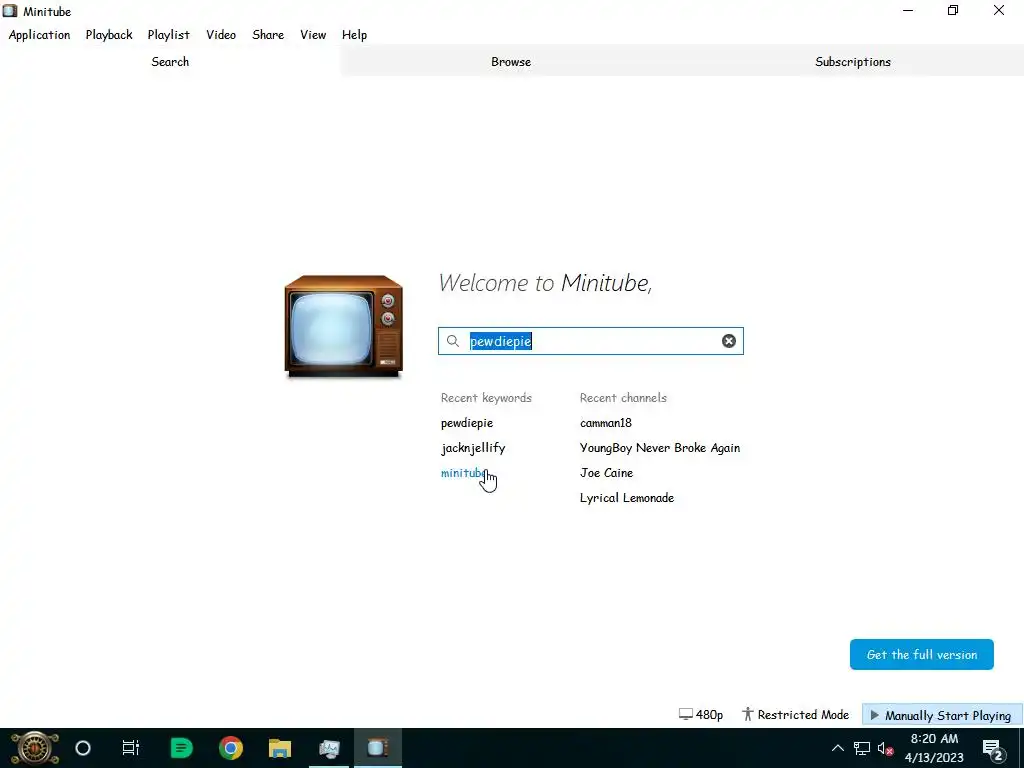Open recent channel Joe Caine
The image size is (1024, 768).
tap(606, 473)
